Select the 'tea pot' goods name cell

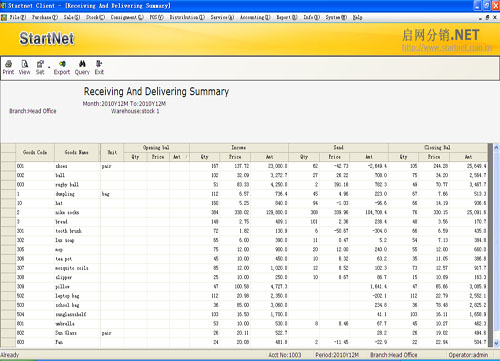coord(77,259)
